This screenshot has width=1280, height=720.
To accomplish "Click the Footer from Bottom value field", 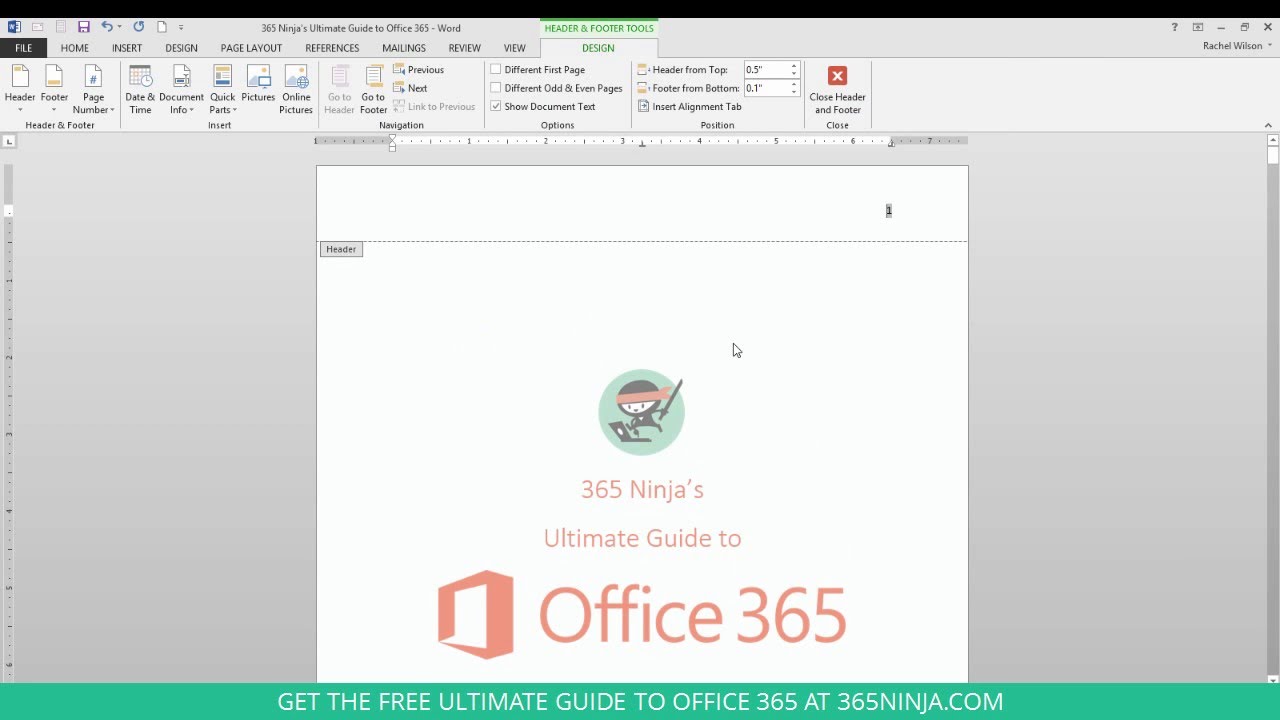I will pyautogui.click(x=766, y=88).
